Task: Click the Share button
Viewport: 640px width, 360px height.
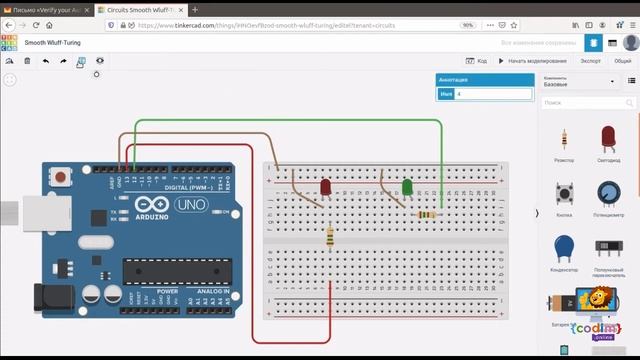Action: tap(622, 61)
